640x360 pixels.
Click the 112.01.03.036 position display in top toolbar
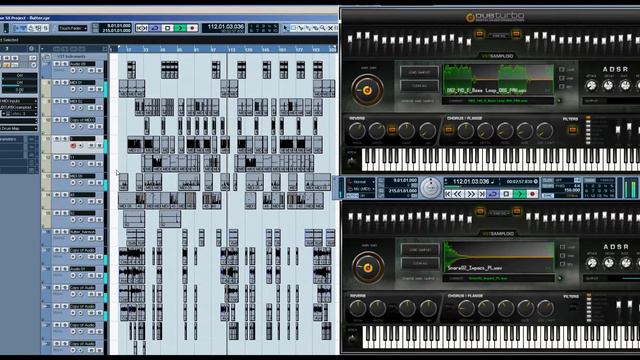click(225, 27)
